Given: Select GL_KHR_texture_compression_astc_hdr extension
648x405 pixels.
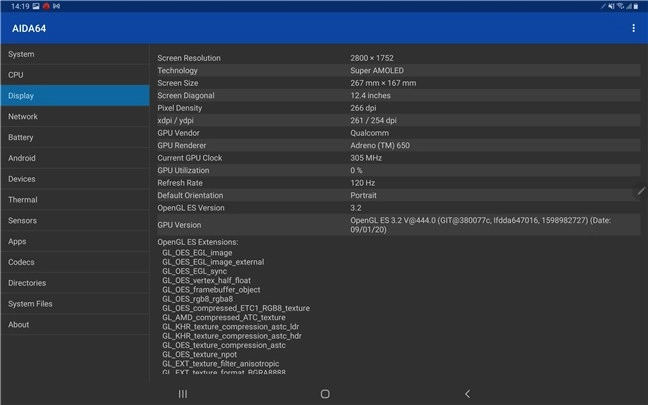Looking at the screenshot, I should (x=231, y=336).
